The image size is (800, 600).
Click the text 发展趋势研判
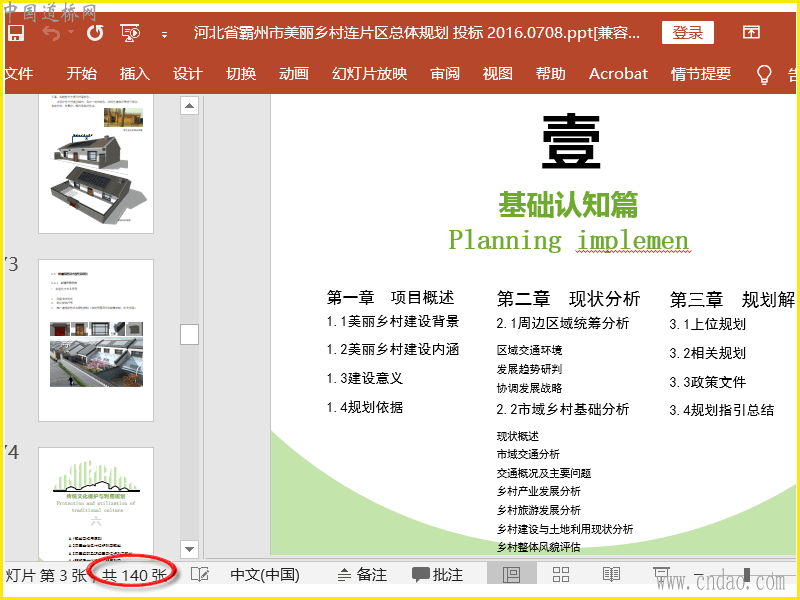(x=530, y=369)
